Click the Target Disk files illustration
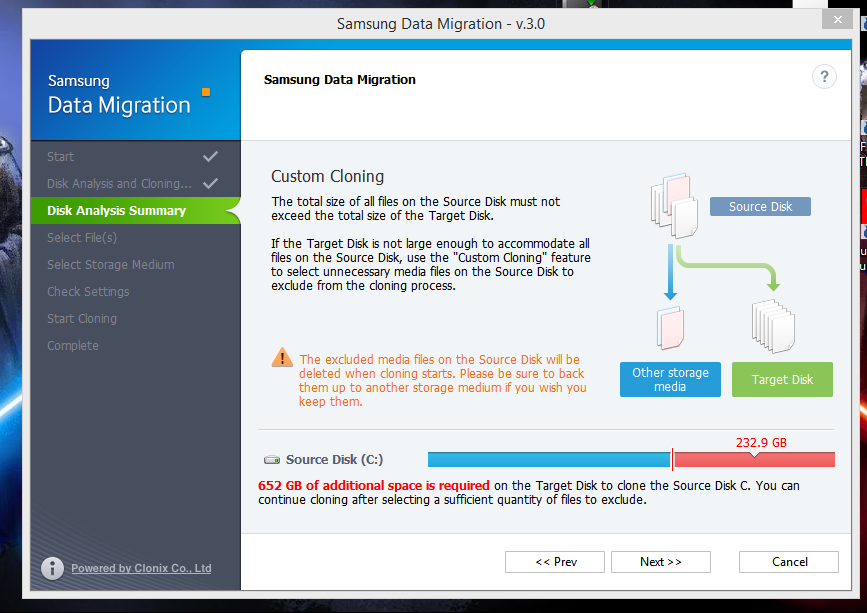Image resolution: width=867 pixels, height=613 pixels. tap(773, 326)
